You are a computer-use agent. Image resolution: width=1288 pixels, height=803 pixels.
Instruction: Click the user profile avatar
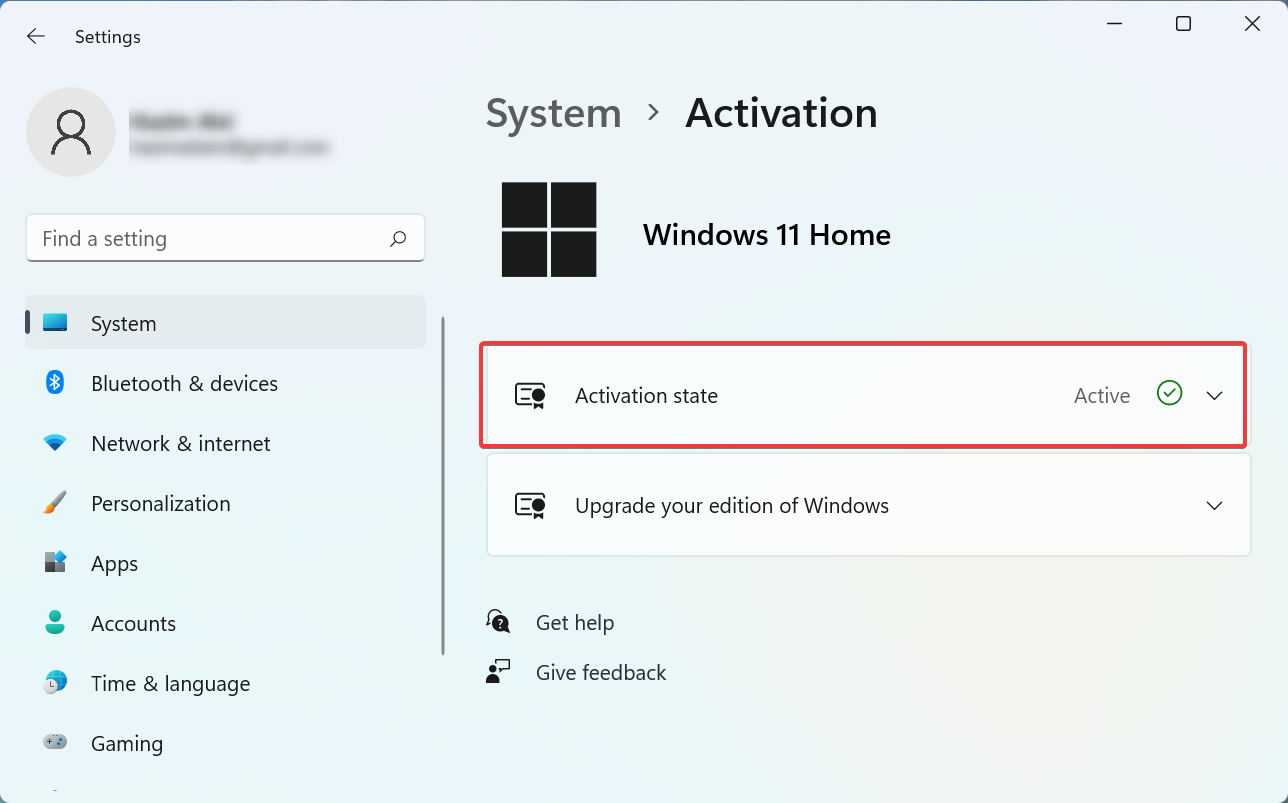pos(71,131)
